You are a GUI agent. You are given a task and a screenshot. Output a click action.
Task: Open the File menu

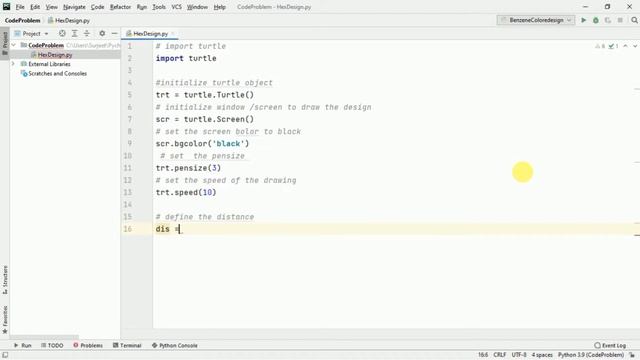20,7
